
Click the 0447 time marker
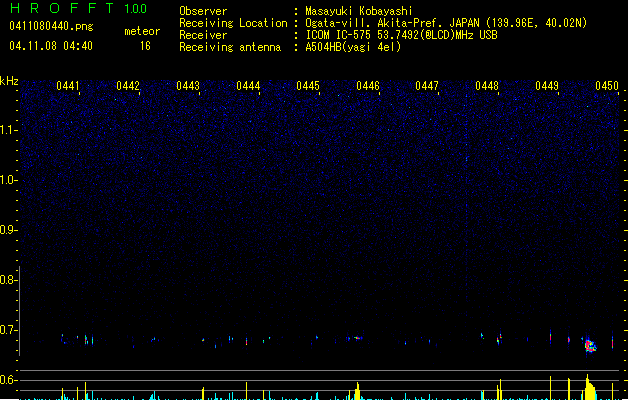(x=427, y=86)
